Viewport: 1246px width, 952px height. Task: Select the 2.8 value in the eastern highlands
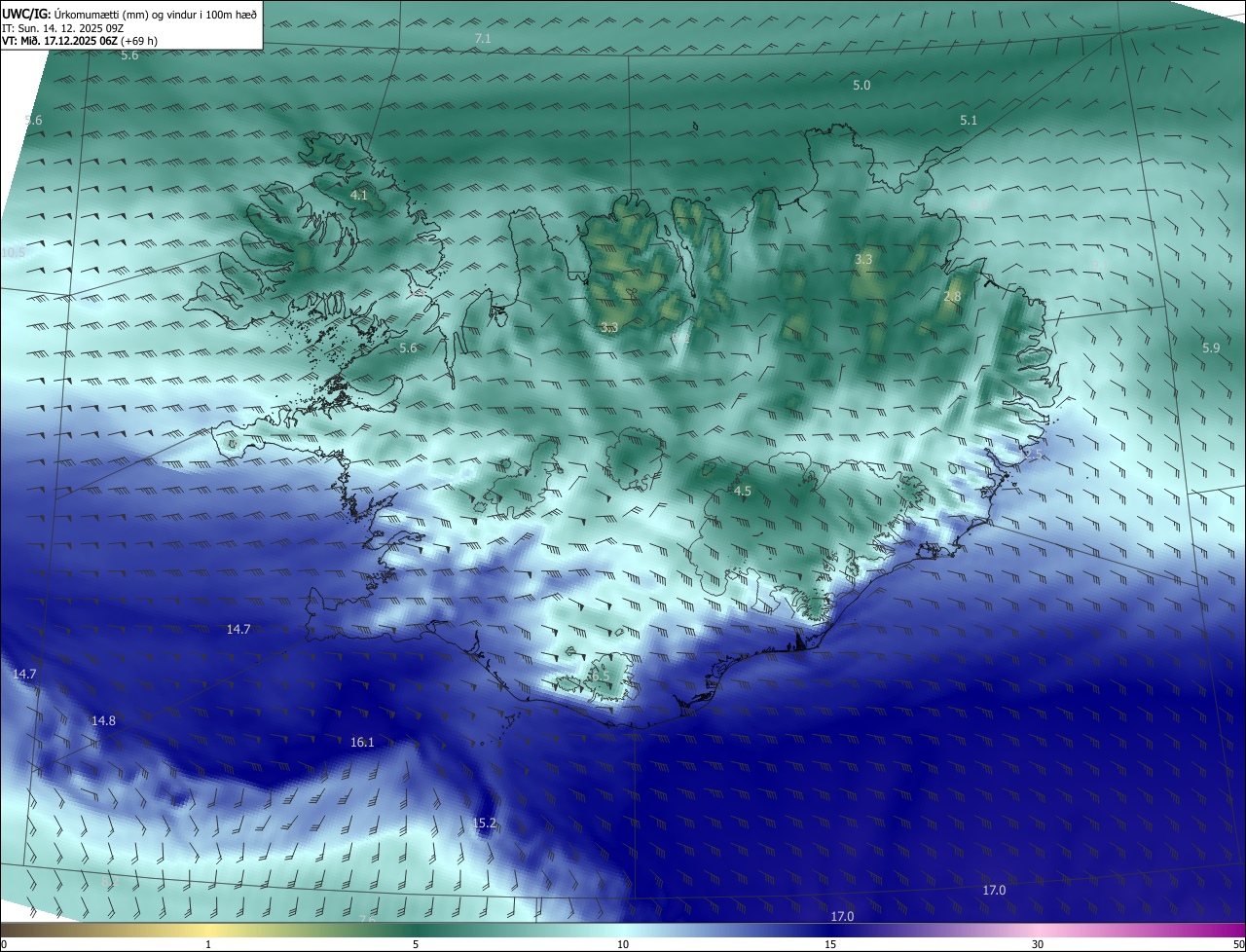click(952, 297)
